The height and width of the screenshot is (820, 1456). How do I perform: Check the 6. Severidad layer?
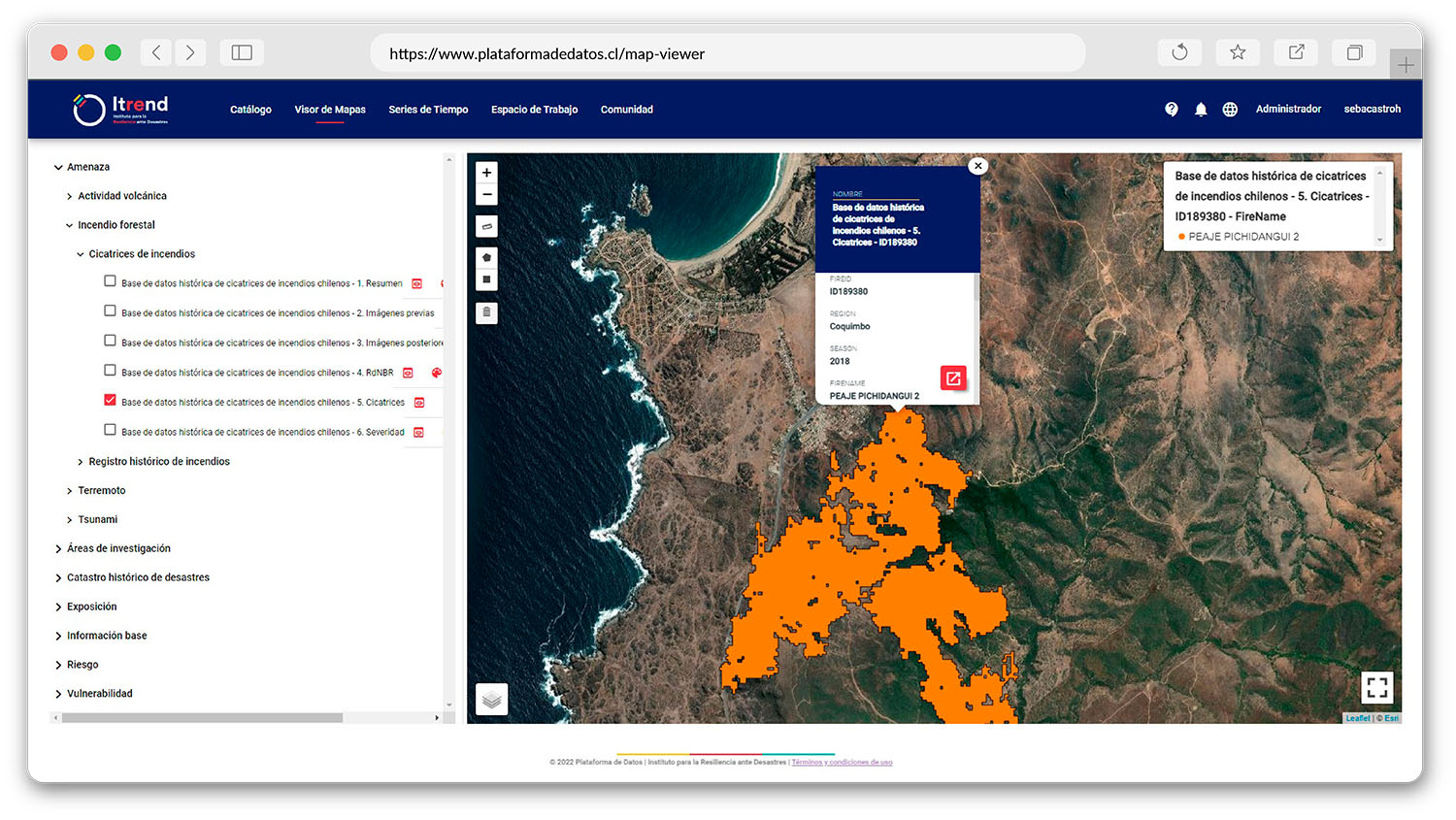click(110, 430)
